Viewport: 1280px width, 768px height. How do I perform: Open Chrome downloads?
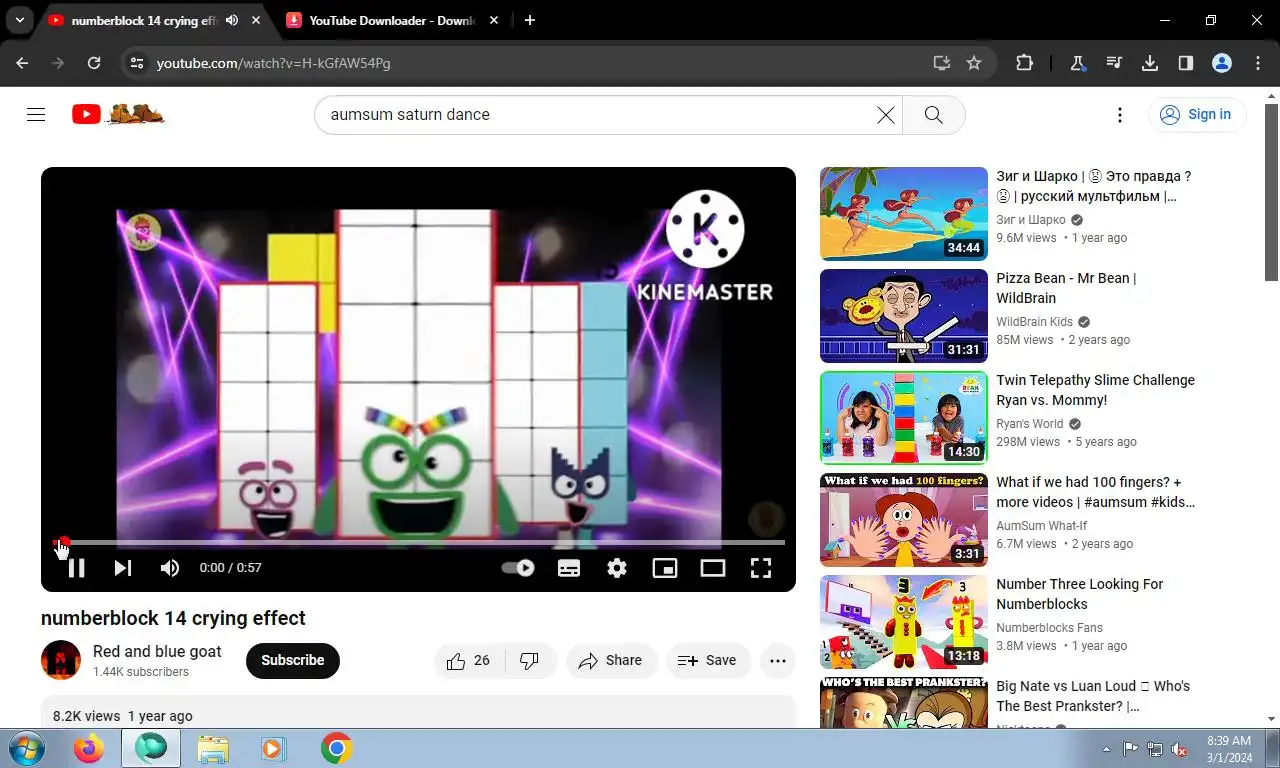click(1150, 63)
